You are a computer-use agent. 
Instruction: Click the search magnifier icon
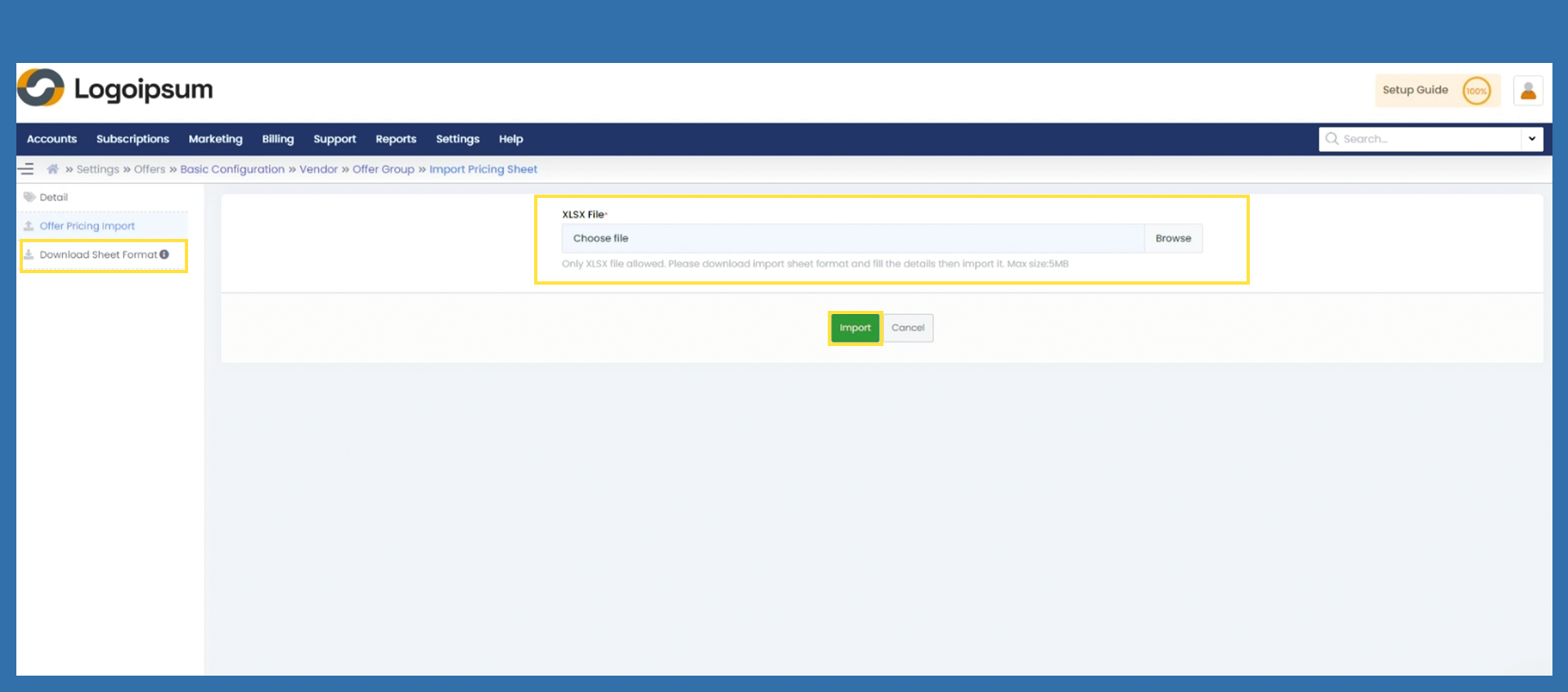click(x=1332, y=139)
